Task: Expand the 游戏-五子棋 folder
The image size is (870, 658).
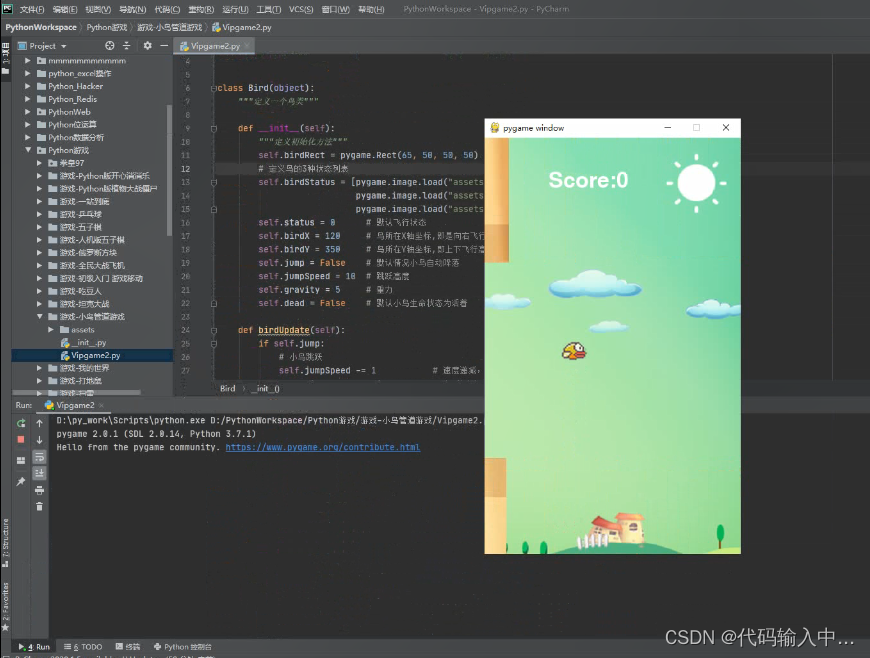Action: pos(39,227)
